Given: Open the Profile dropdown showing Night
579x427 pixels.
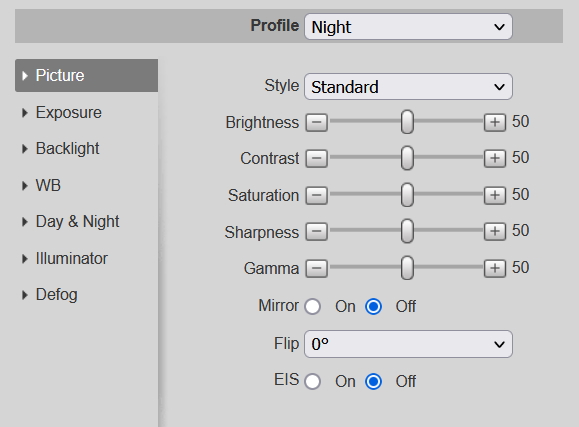Looking at the screenshot, I should pos(408,27).
